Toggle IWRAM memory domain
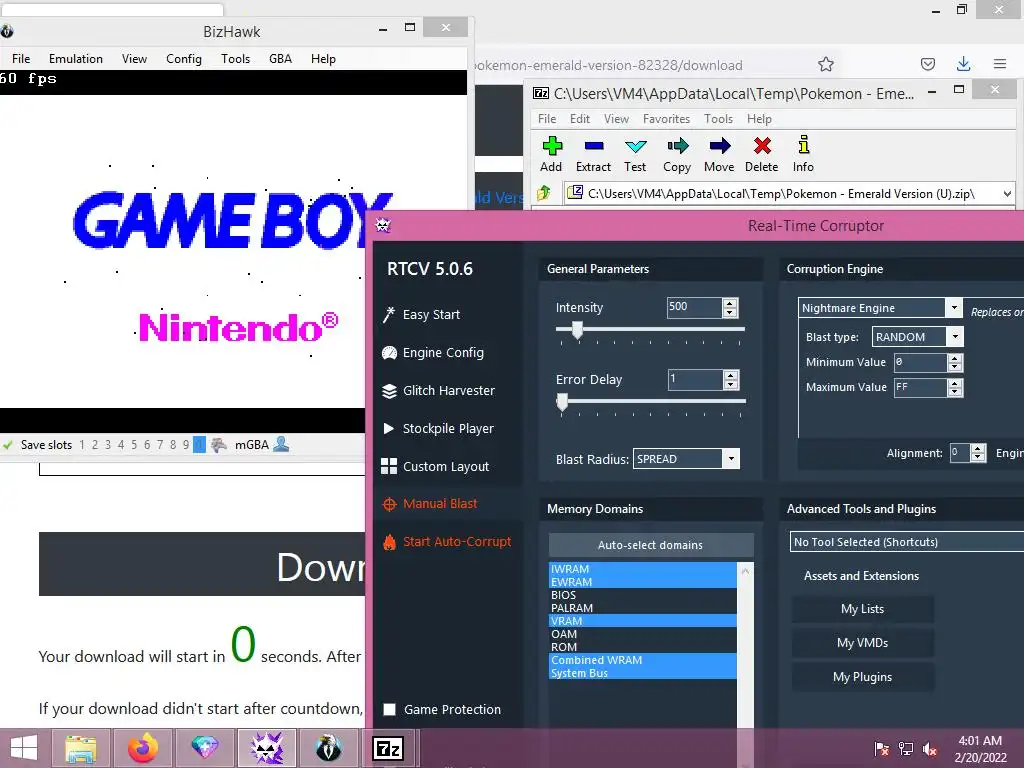 (643, 569)
